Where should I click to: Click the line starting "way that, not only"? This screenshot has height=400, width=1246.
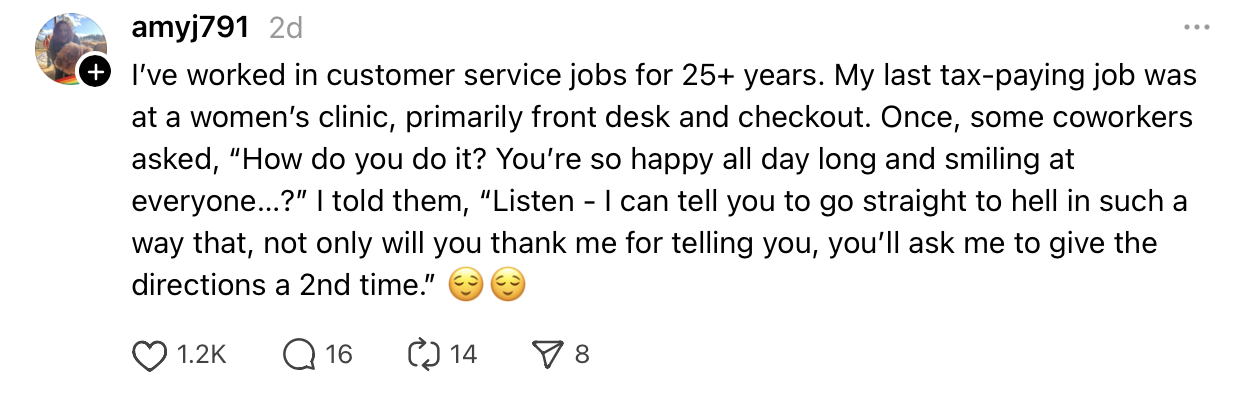644,244
